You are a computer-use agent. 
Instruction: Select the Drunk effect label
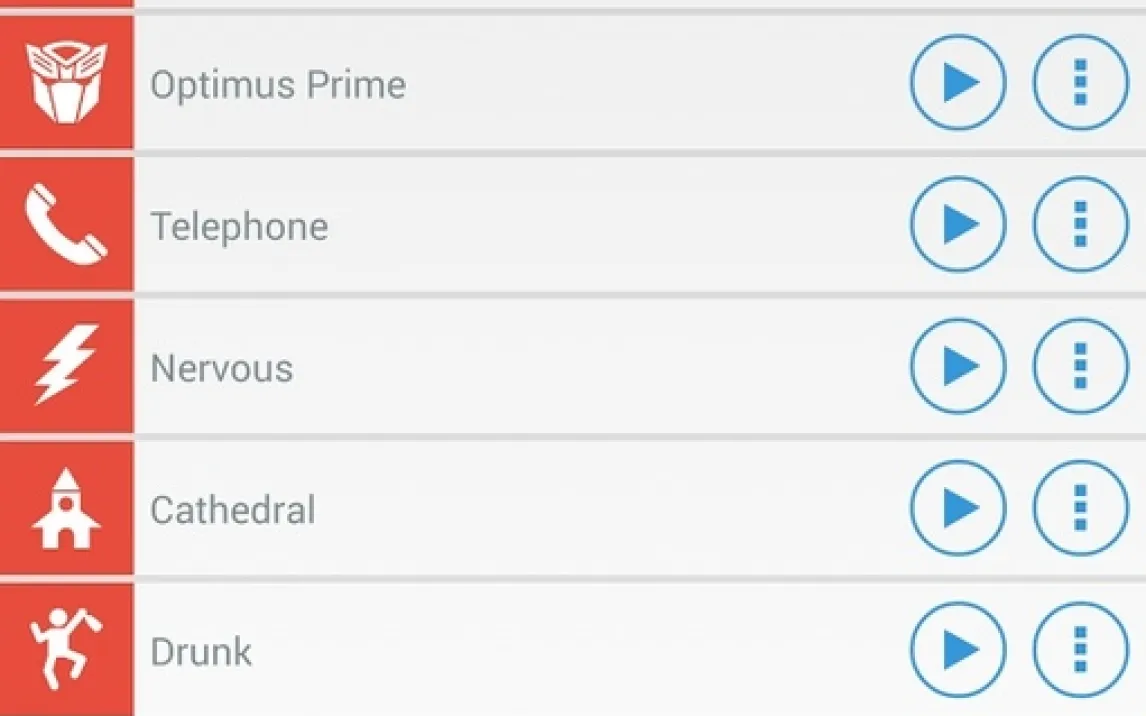click(200, 652)
